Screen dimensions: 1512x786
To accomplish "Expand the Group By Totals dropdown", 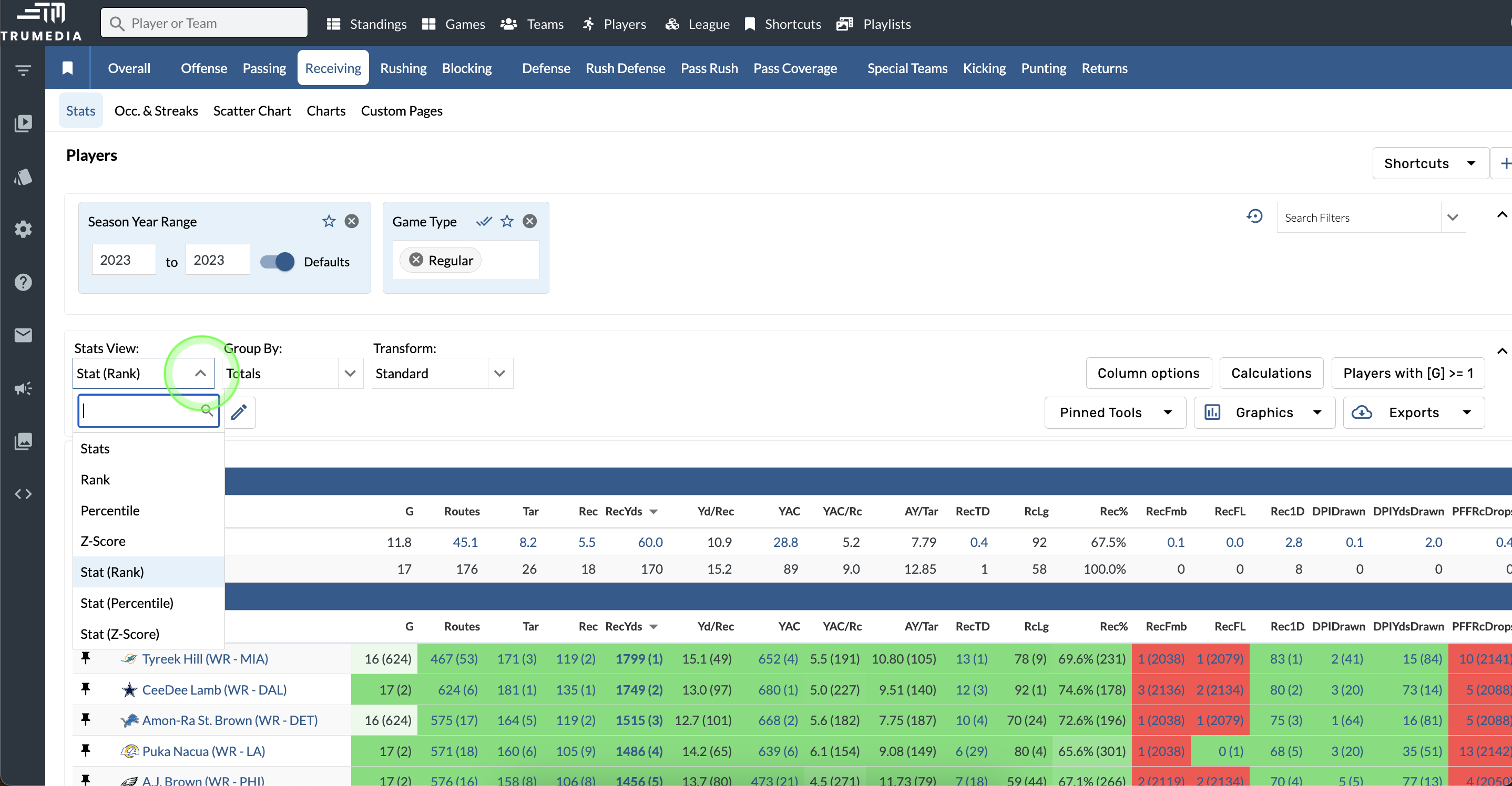I will [x=351, y=374].
